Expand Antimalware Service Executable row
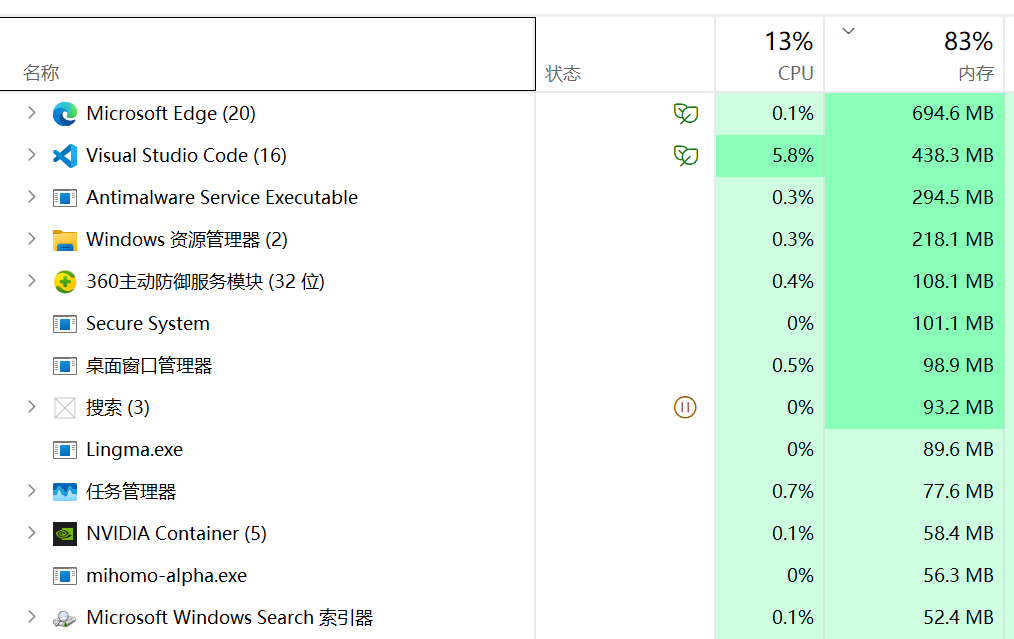Screen dimensions: 1014x639 coord(31,197)
